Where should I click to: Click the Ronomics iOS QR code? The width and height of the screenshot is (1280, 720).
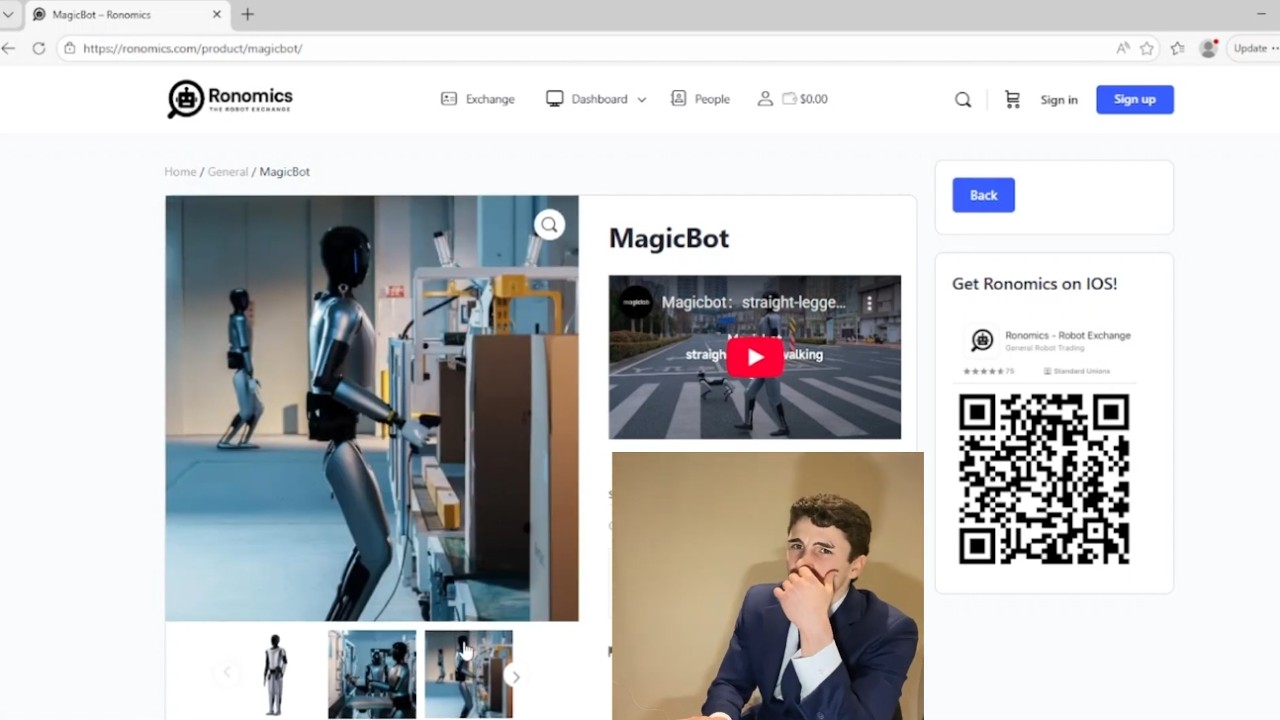(1044, 479)
